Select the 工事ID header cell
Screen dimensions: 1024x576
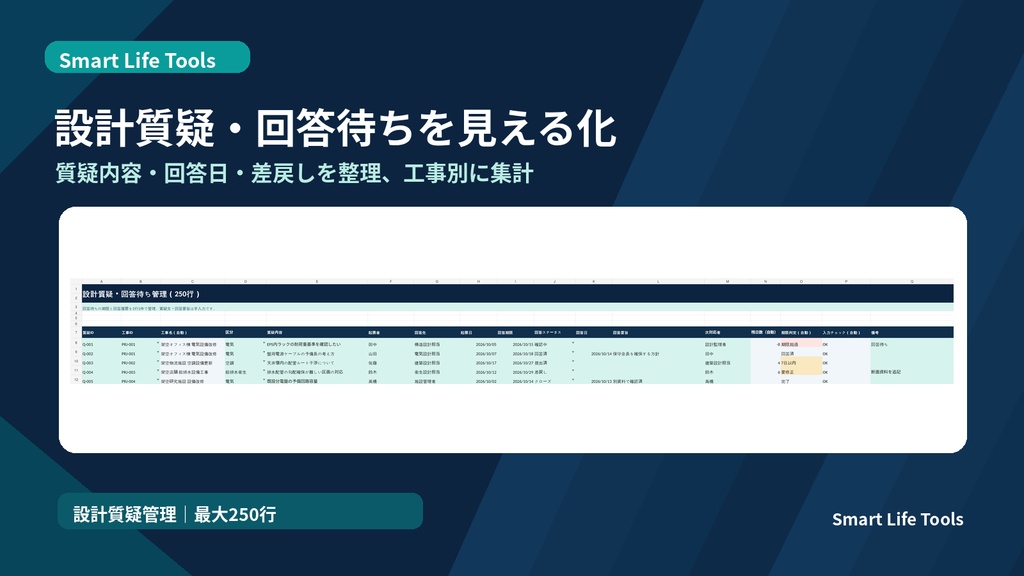[140, 332]
